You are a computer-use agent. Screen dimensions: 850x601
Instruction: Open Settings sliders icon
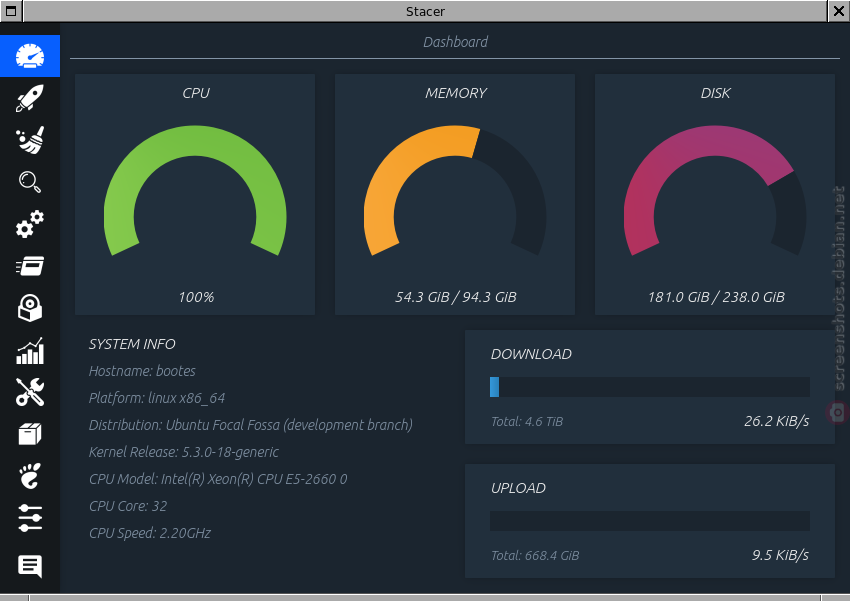click(30, 518)
